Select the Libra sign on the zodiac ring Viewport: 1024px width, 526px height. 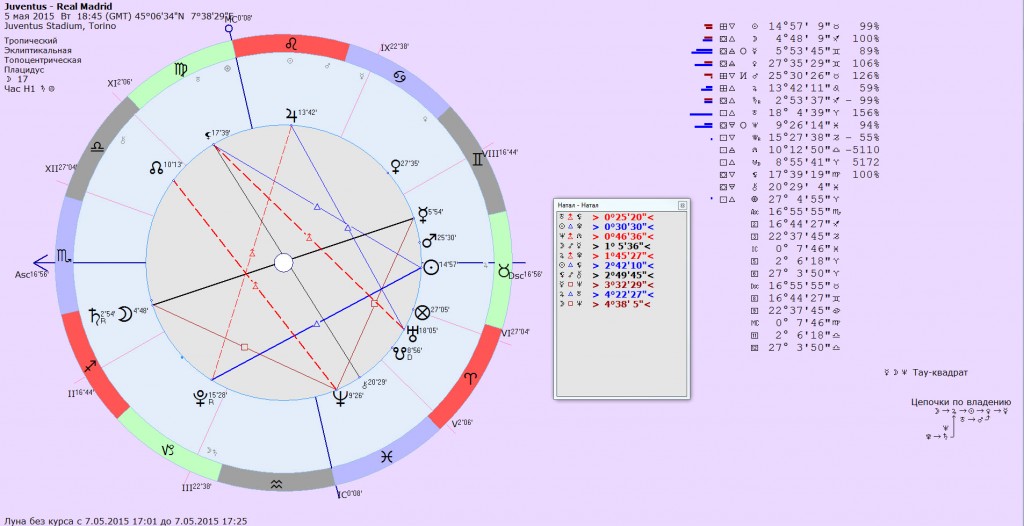[97, 146]
